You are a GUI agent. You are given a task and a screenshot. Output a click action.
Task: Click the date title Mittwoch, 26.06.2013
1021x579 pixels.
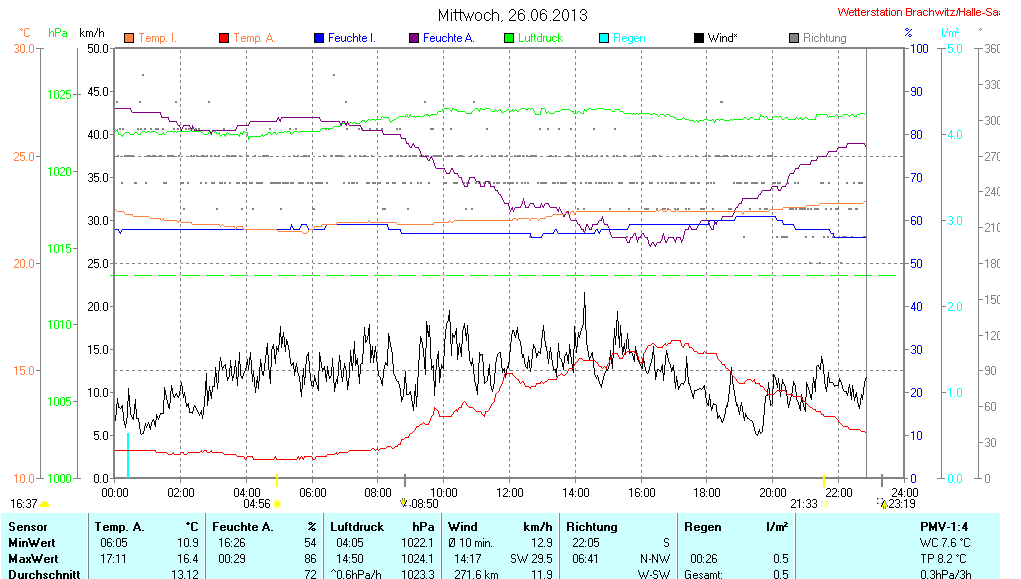tap(512, 15)
